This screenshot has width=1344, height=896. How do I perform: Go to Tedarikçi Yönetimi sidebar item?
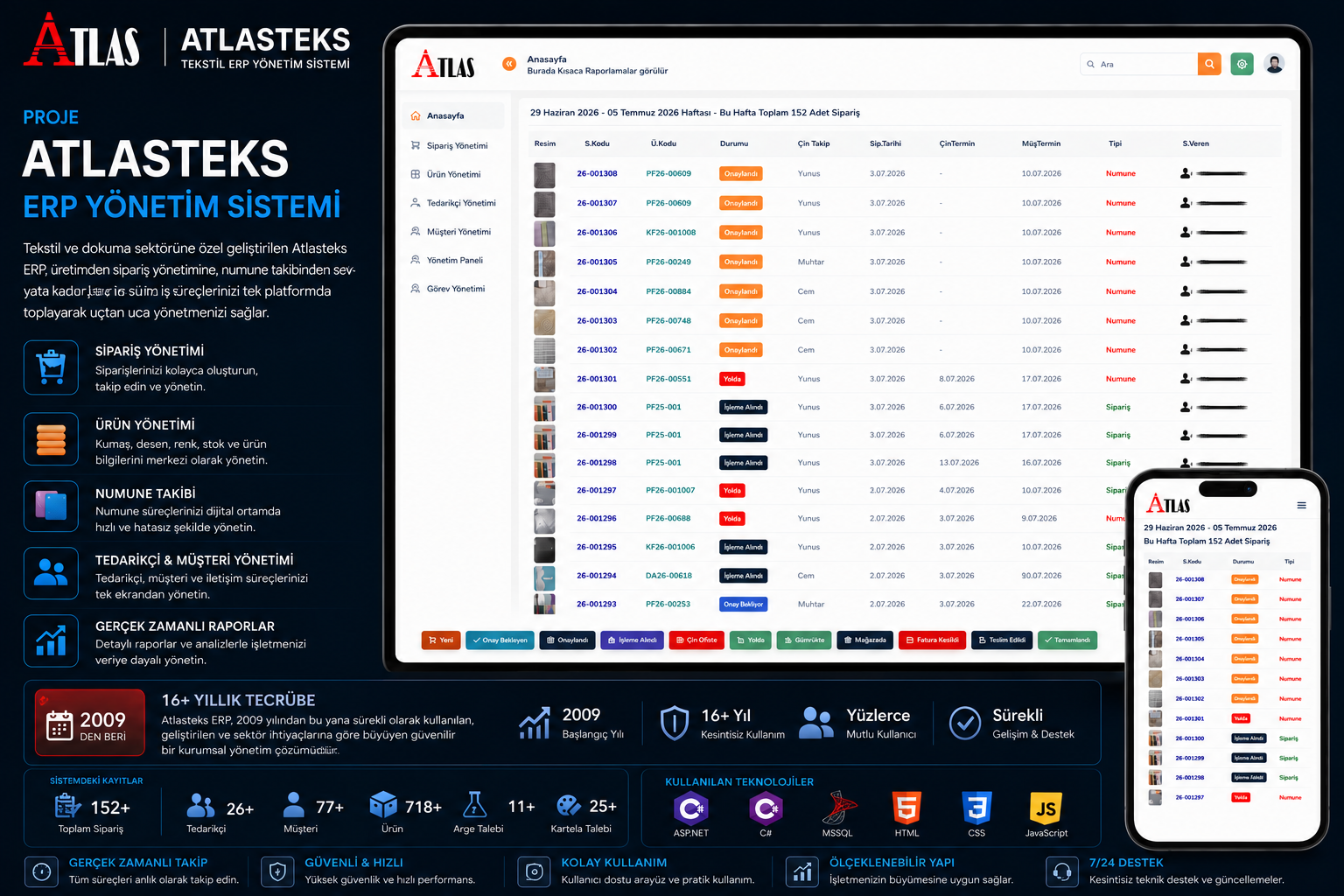(453, 203)
